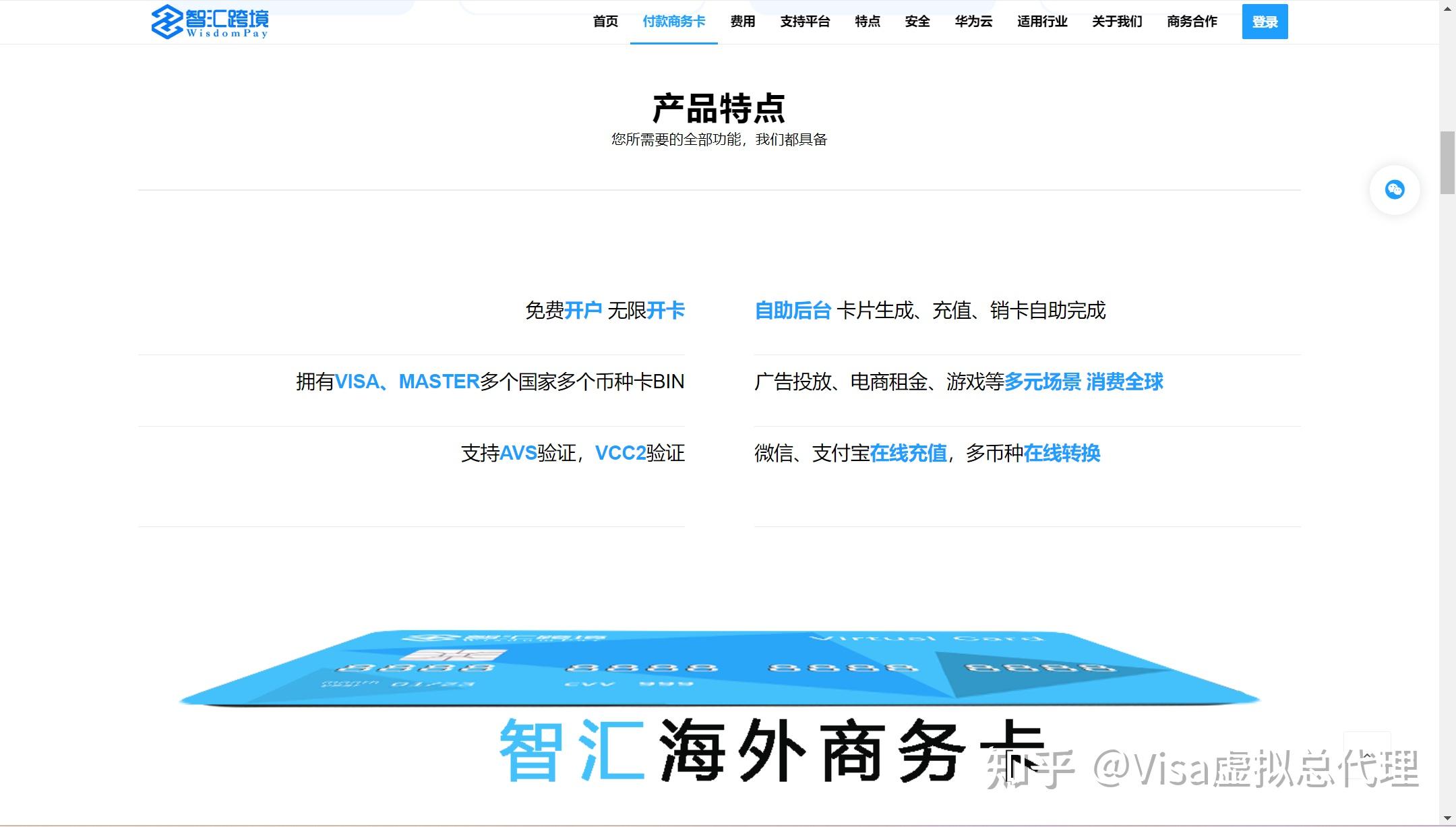Open the WeChat contact floating icon
The height and width of the screenshot is (827, 1456).
pyautogui.click(x=1395, y=190)
